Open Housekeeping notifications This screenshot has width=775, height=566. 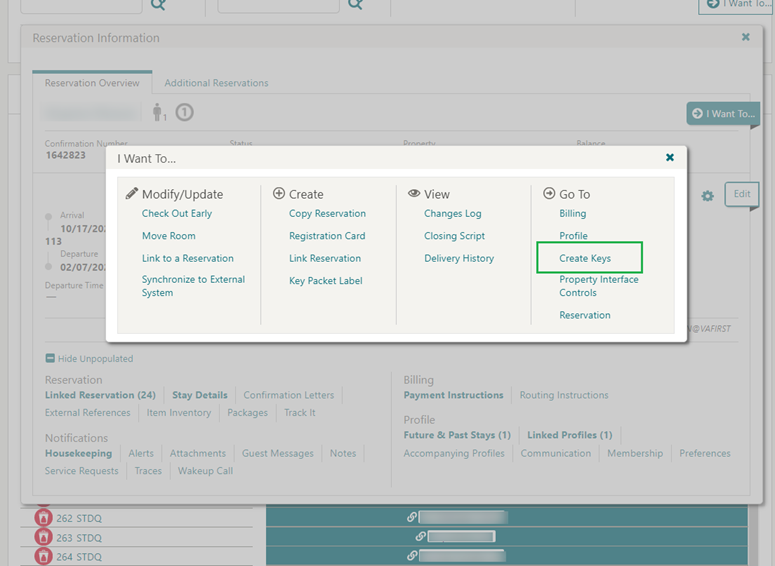pyautogui.click(x=78, y=453)
